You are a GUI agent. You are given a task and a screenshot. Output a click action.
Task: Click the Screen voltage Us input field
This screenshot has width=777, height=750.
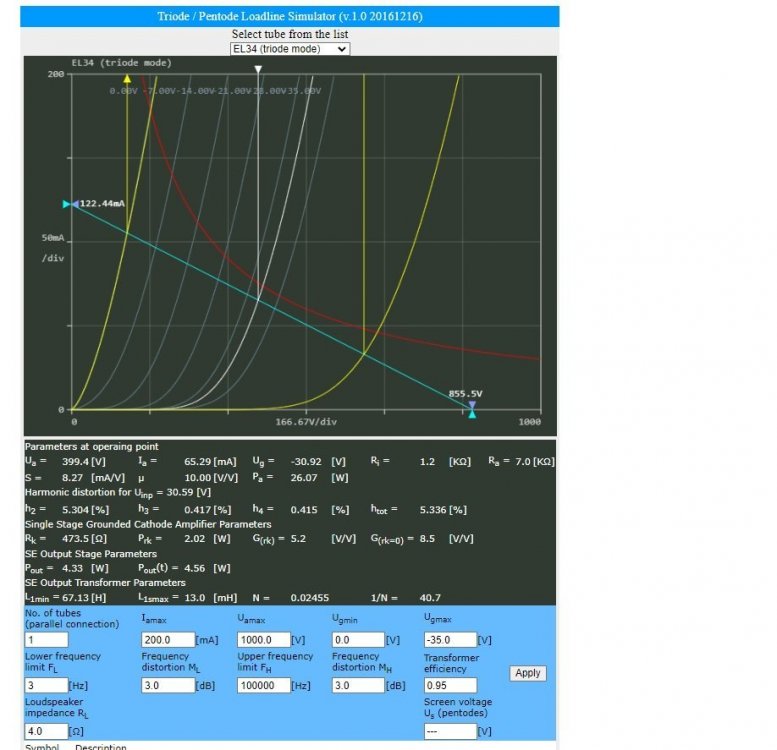pyautogui.click(x=449, y=731)
